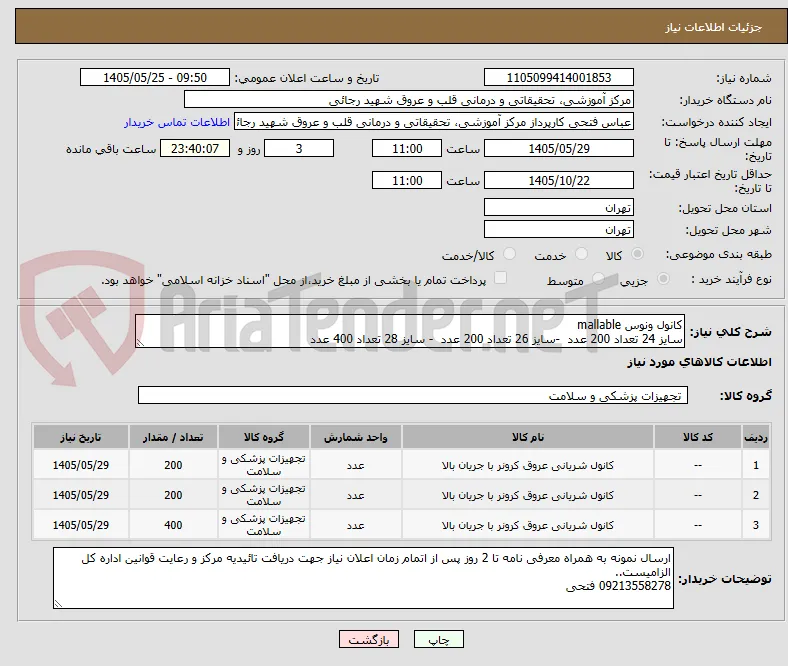788x666 pixels.
Task: Click the goods group field تجهیزات پزشکی و سلامت
Action: 413,395
